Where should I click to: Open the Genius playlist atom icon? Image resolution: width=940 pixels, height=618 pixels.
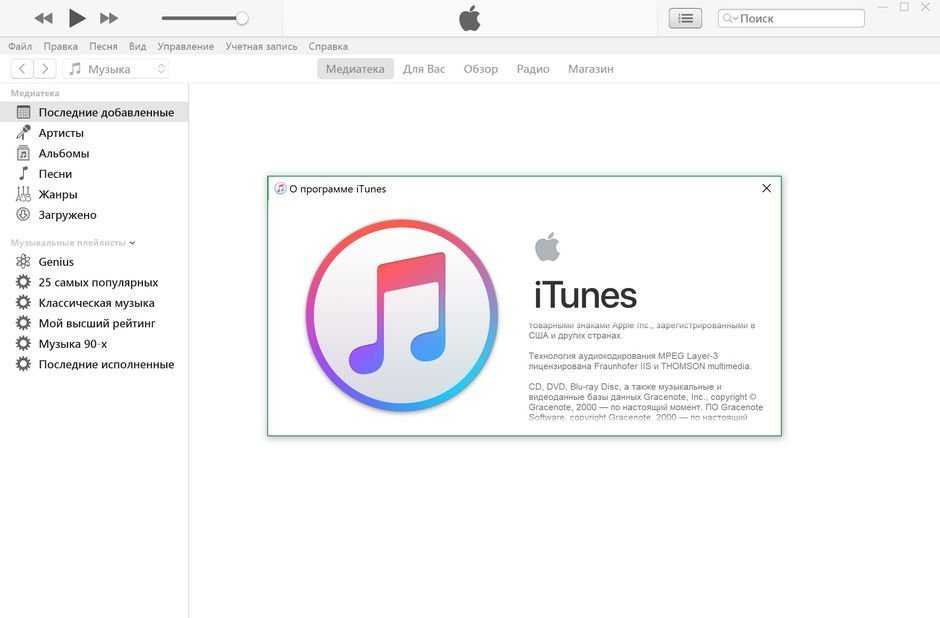[x=23, y=262]
